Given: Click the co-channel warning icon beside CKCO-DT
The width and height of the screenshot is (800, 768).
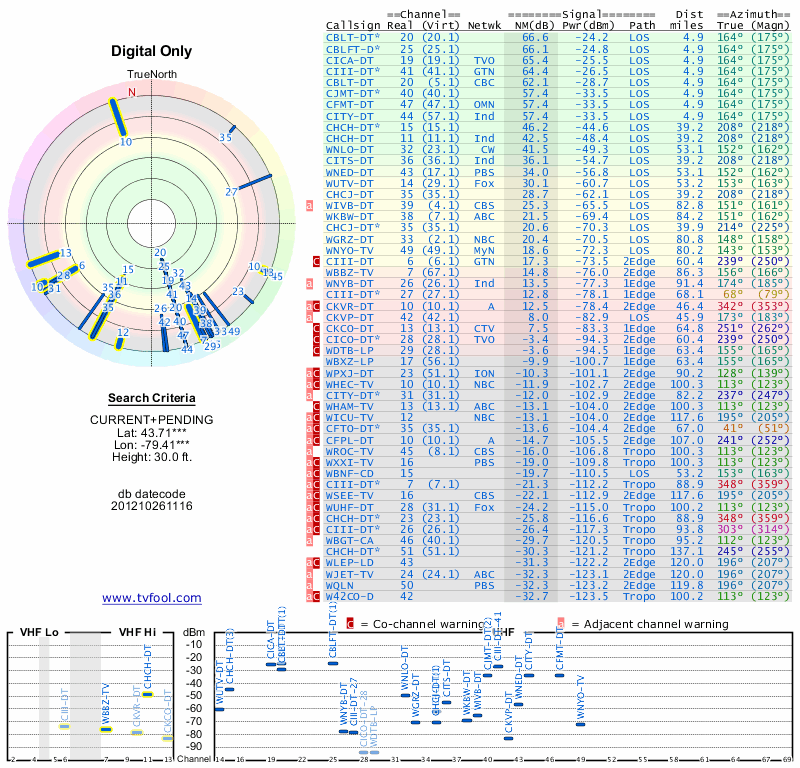Looking at the screenshot, I should (x=316, y=329).
